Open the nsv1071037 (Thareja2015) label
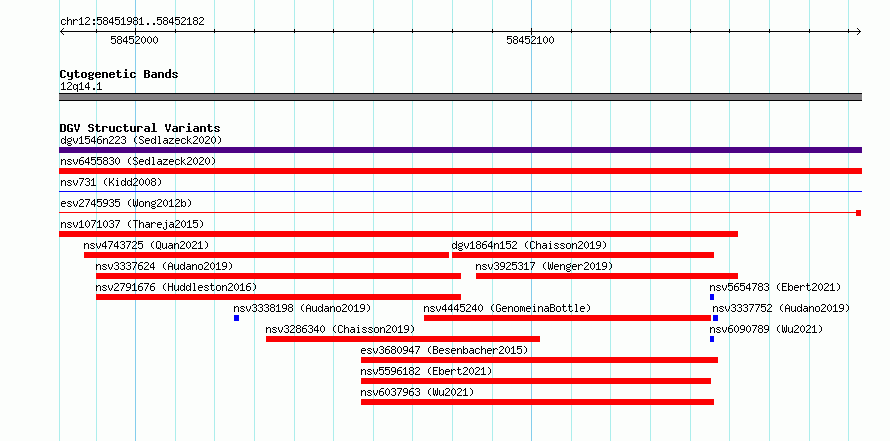Screen dimensions: 890x441 pyautogui.click(x=132, y=224)
